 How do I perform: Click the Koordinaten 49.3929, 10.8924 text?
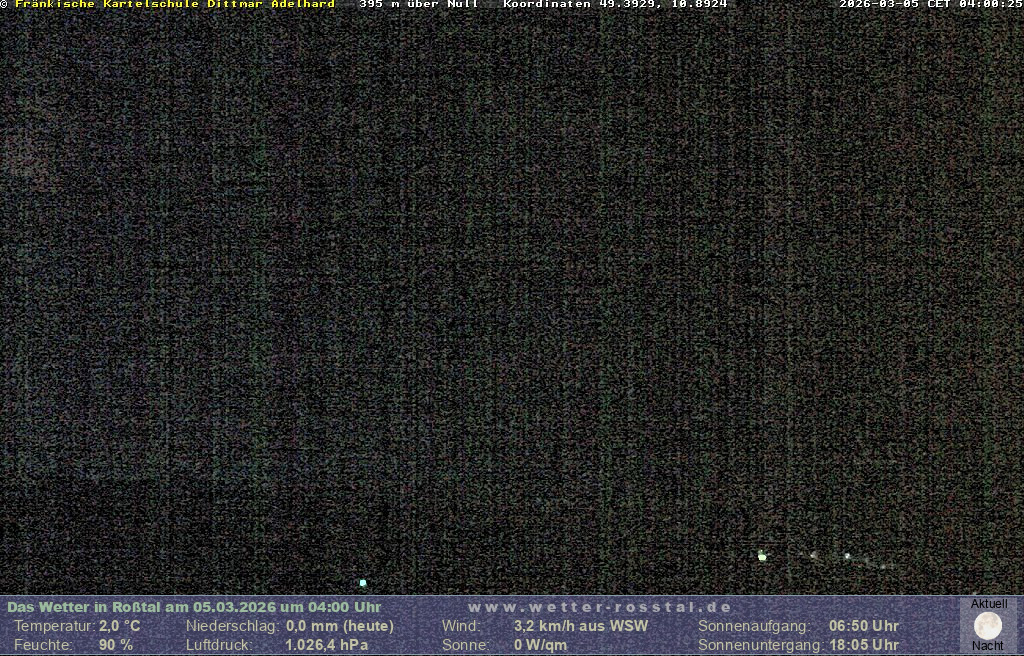coord(615,5)
